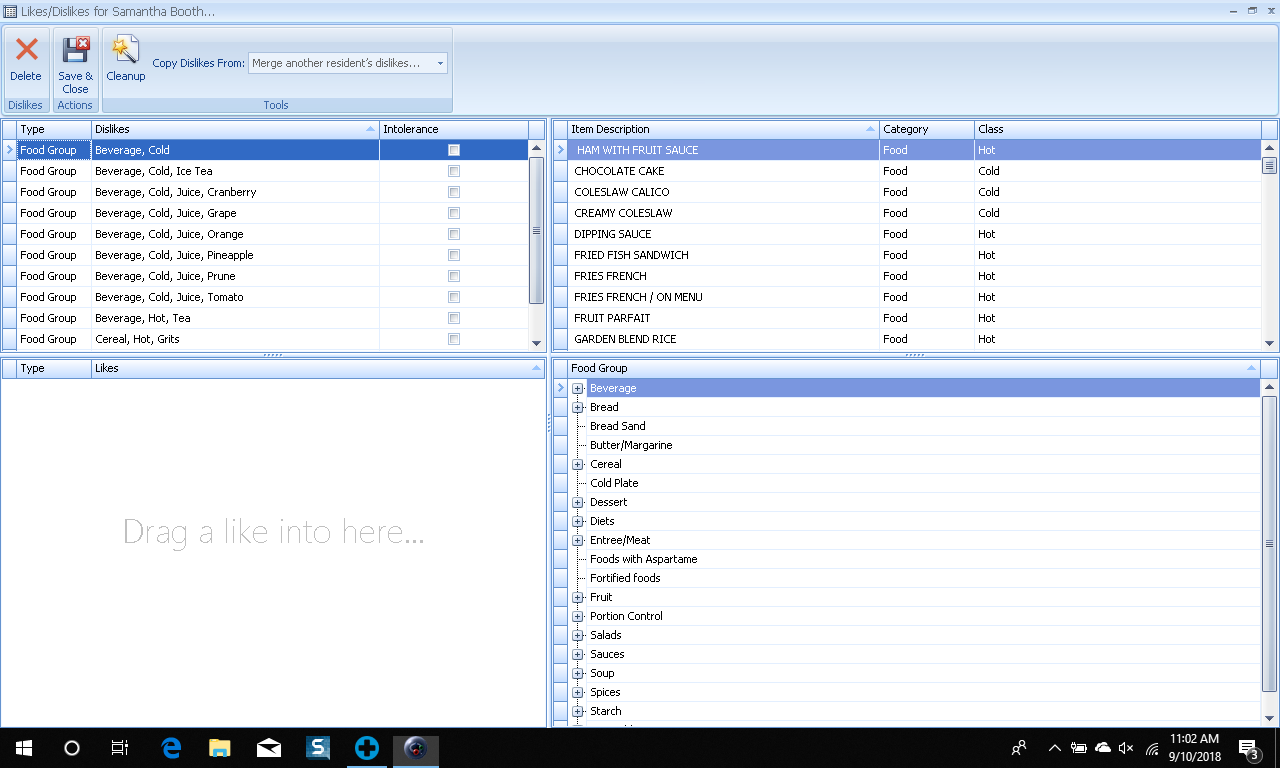Image resolution: width=1280 pixels, height=768 pixels.
Task: Open the network Wi-Fi icon
Action: click(x=1151, y=748)
